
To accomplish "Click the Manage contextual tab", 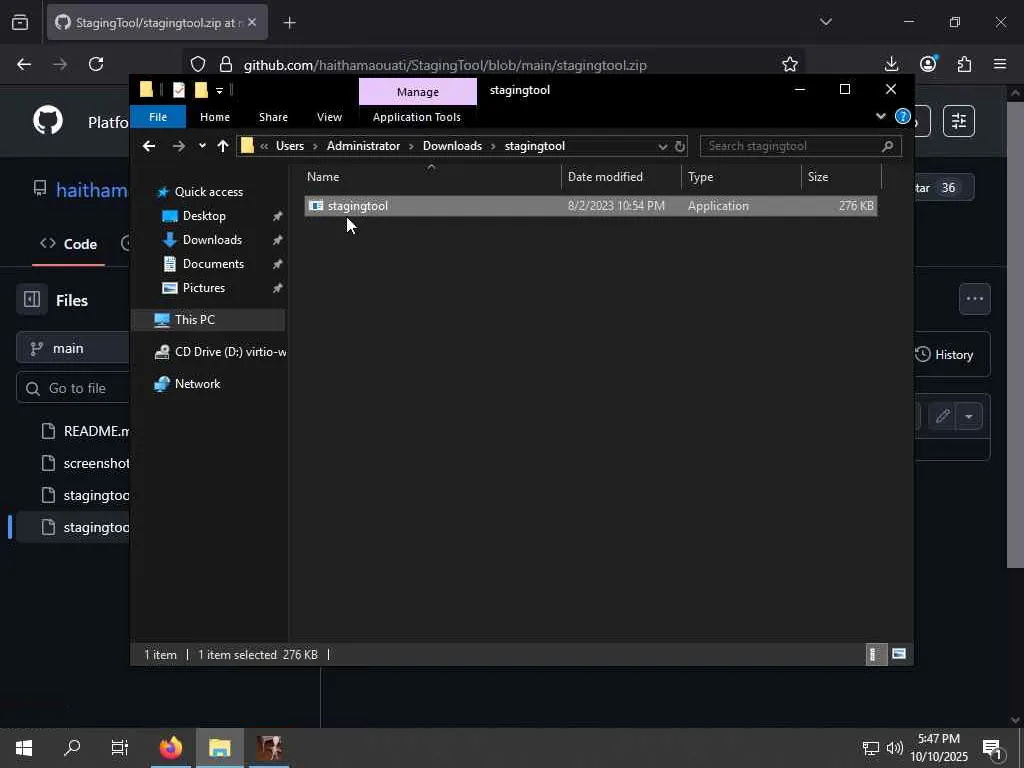I will tap(418, 92).
